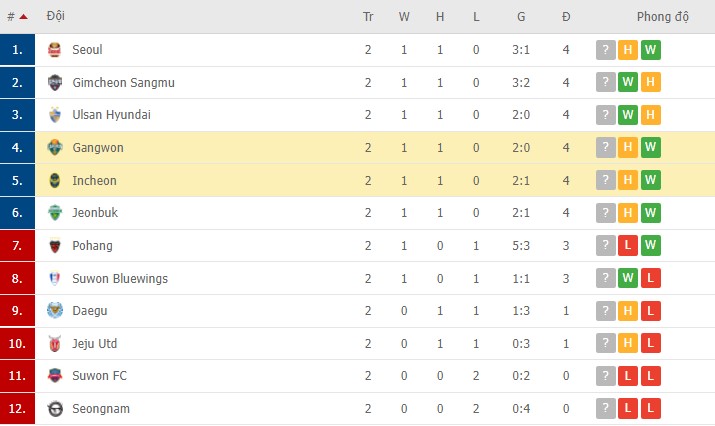Click the number 12 rank badge
The width and height of the screenshot is (715, 426).
(17, 409)
